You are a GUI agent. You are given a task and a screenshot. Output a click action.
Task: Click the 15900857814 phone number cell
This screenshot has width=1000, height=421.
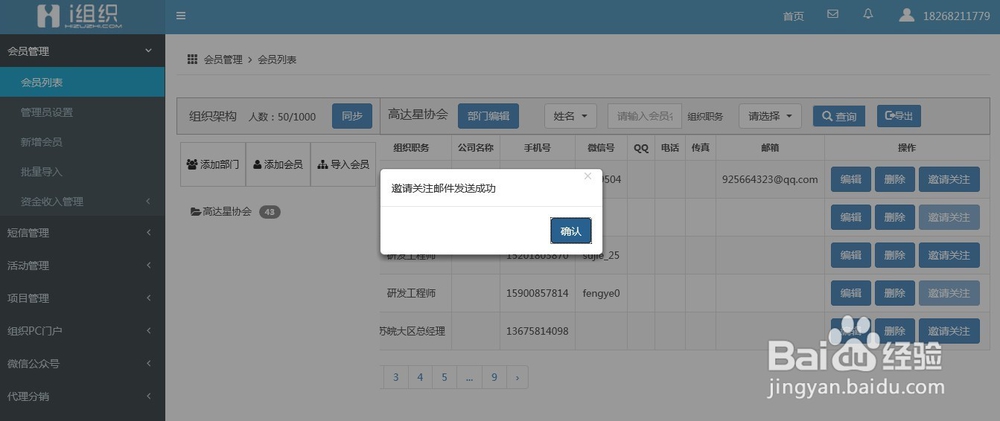point(537,293)
